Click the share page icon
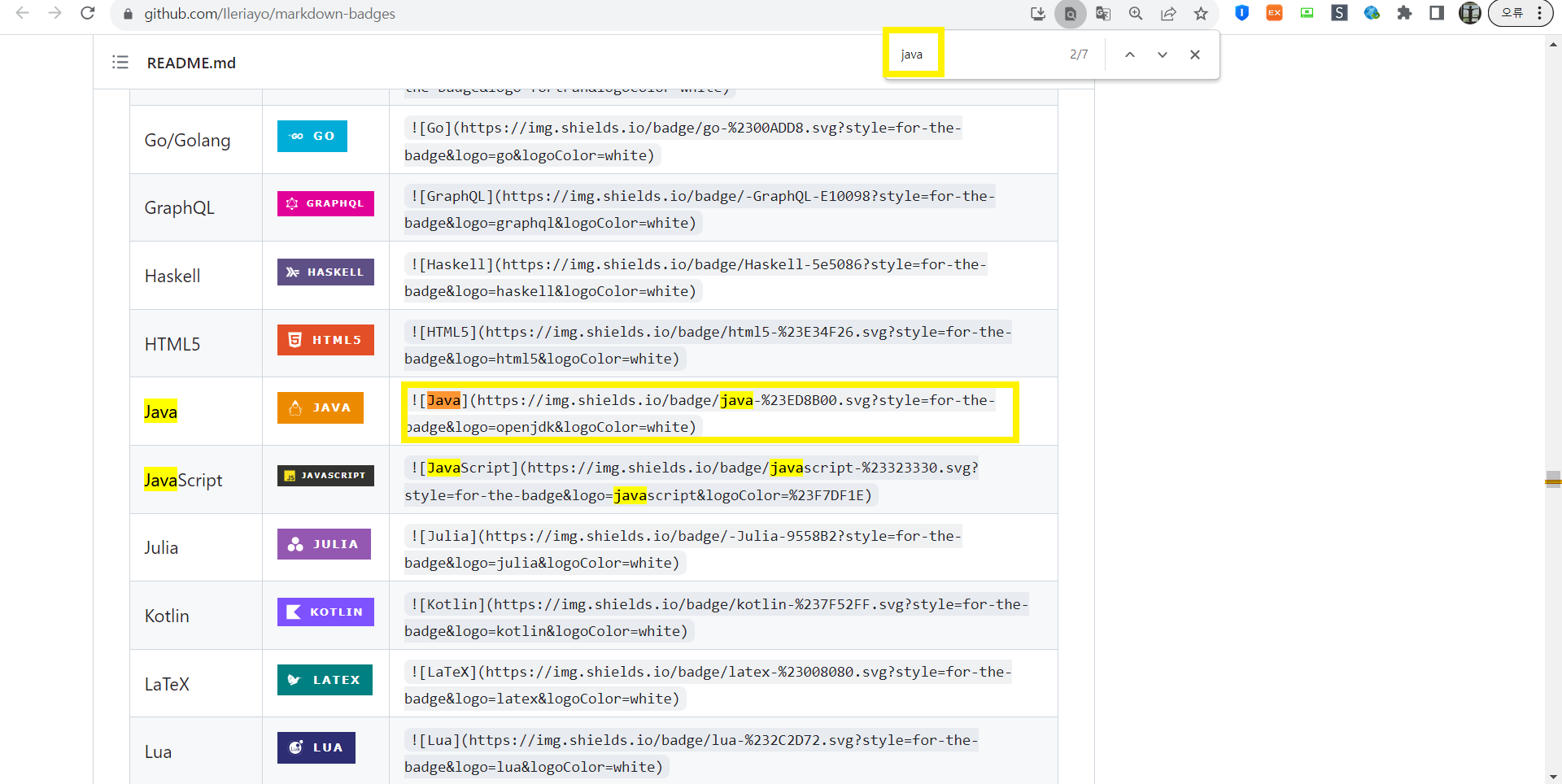 pyautogui.click(x=1168, y=14)
